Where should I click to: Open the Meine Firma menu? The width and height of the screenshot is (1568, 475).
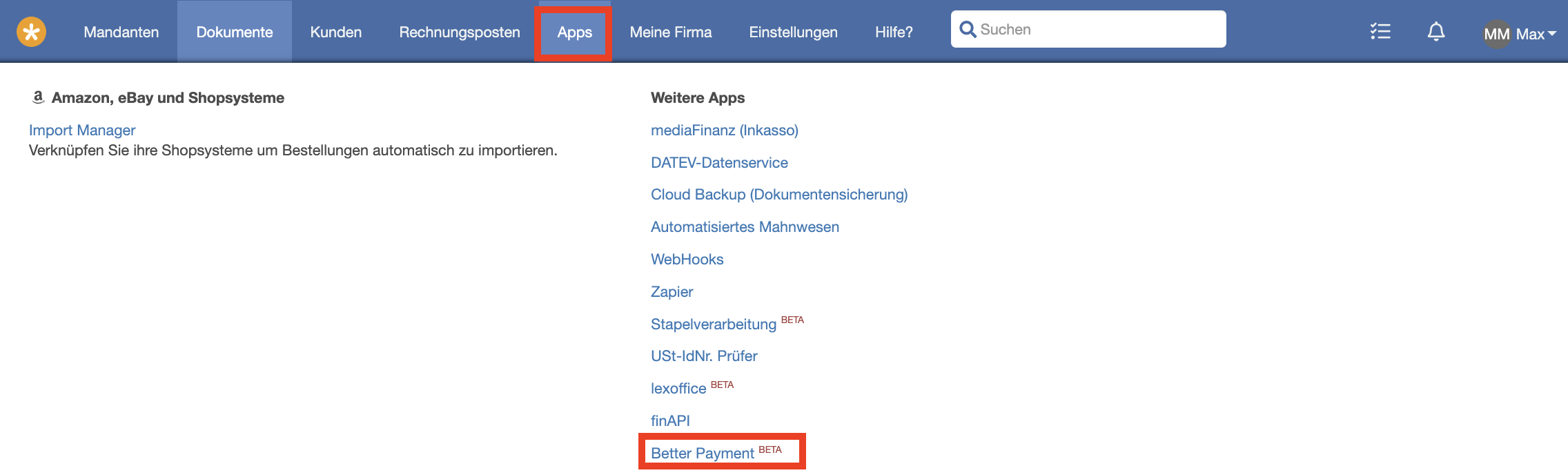671,32
